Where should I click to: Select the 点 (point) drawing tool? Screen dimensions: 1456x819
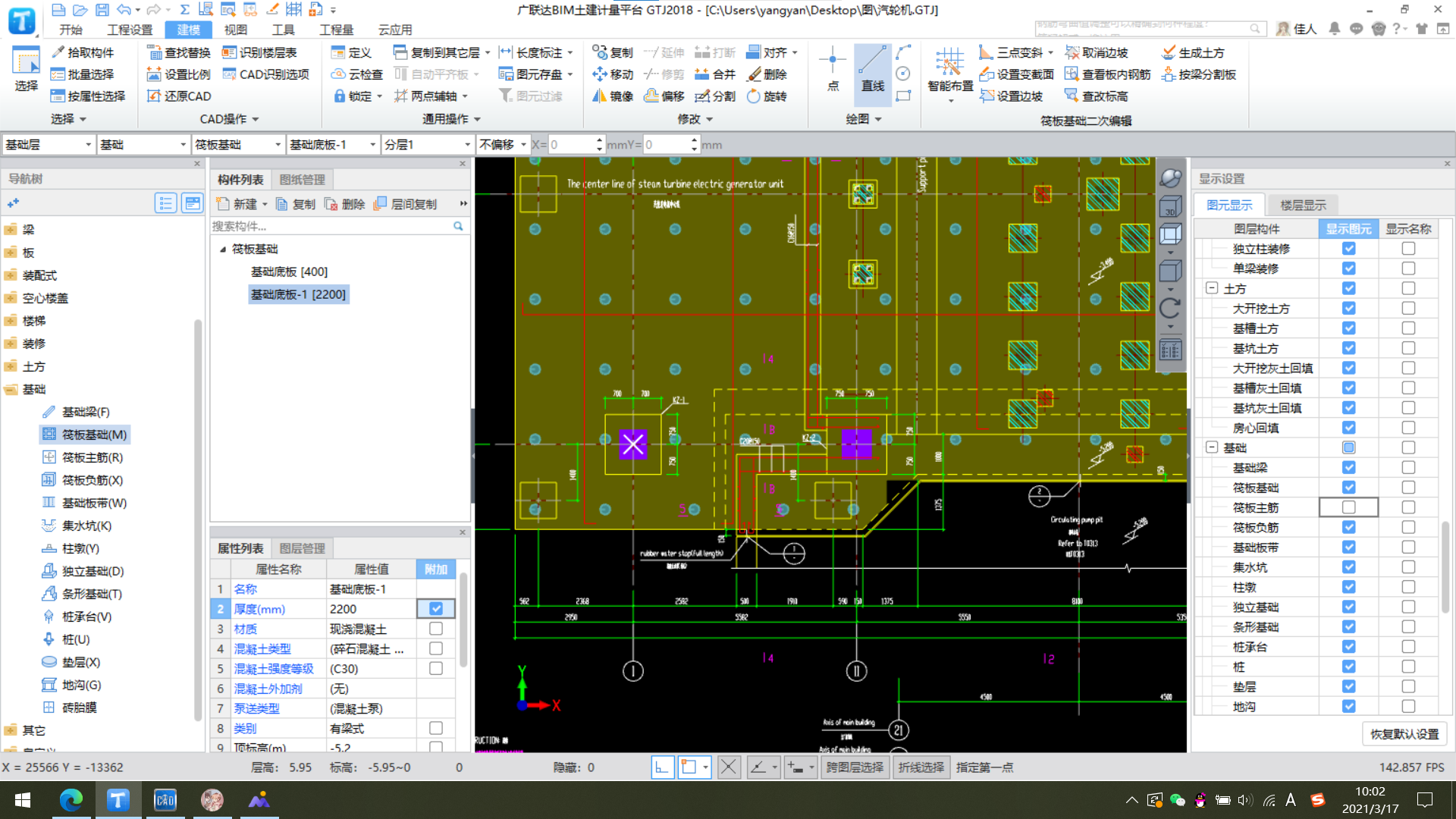point(833,69)
